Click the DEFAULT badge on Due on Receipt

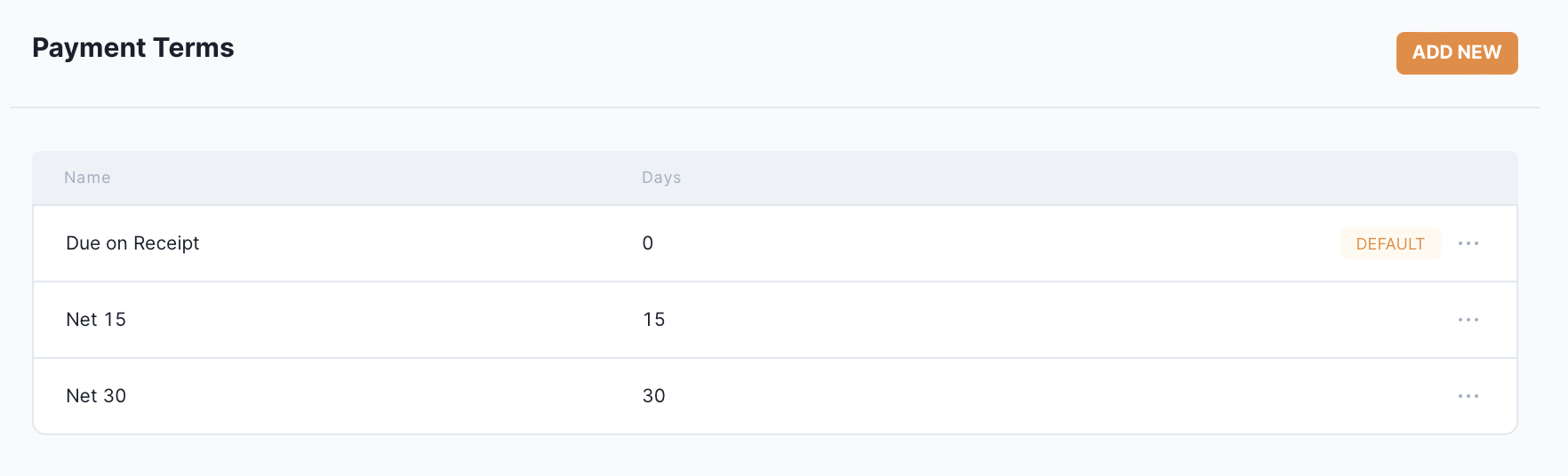coord(1389,244)
